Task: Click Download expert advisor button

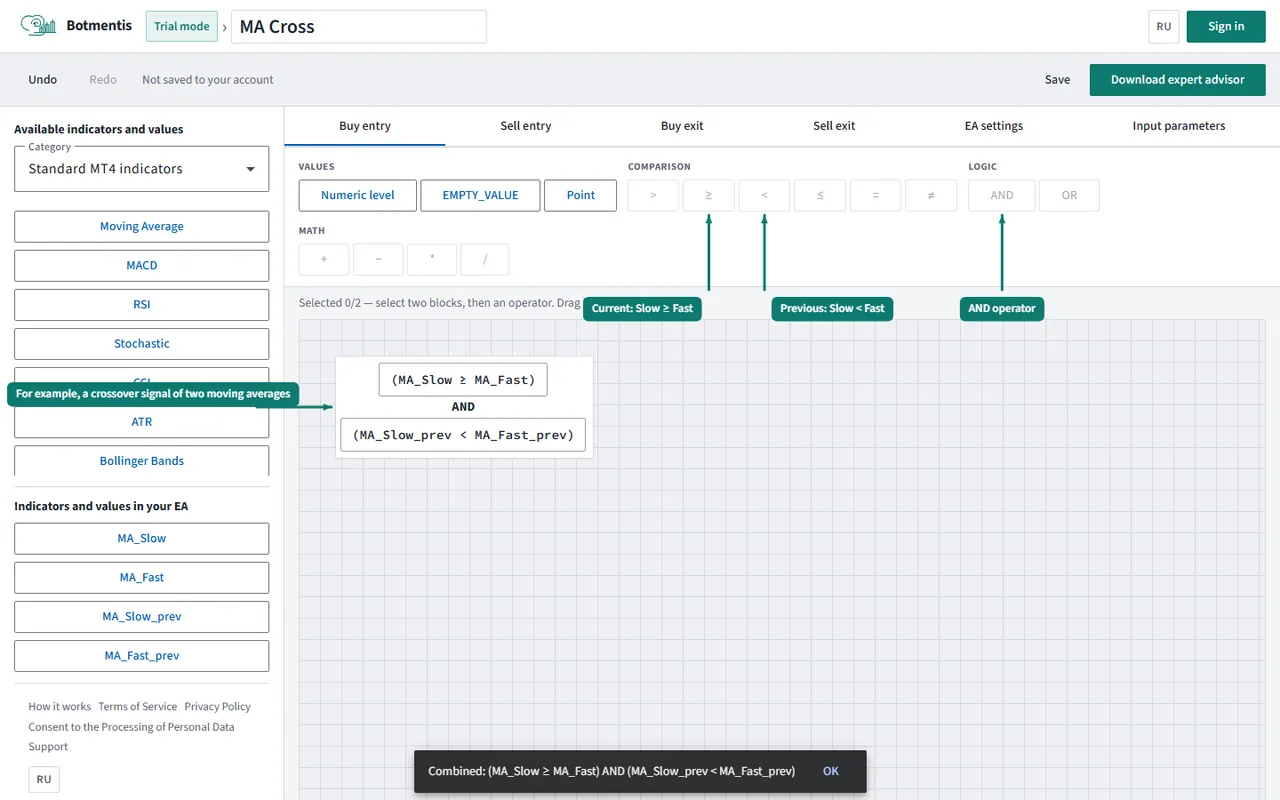Action: point(1178,79)
